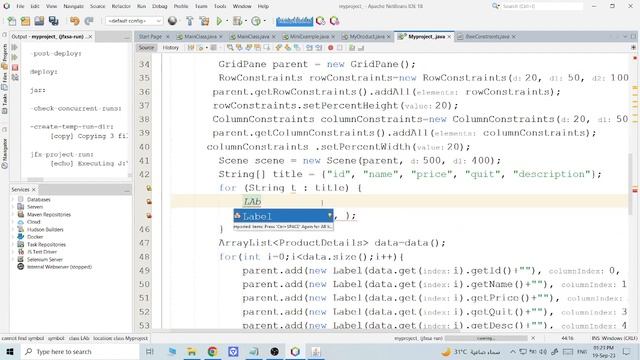
Task: Minimize the Output panel
Action: coord(127,37)
